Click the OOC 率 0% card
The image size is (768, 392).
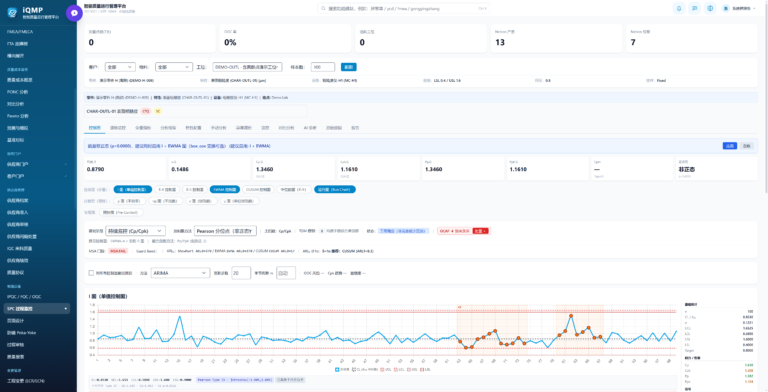[x=285, y=39]
